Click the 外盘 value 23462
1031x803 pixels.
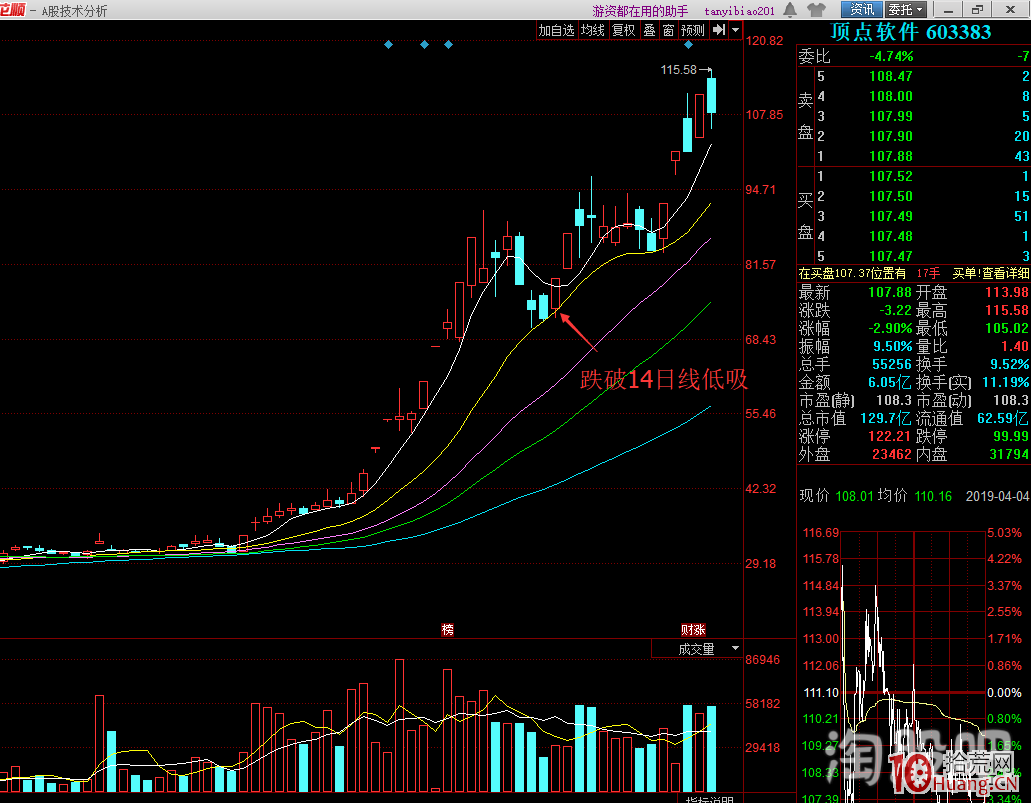point(892,454)
